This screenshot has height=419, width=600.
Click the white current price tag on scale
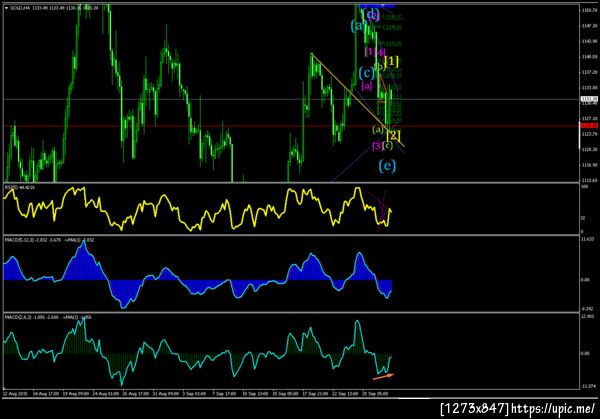(x=589, y=99)
